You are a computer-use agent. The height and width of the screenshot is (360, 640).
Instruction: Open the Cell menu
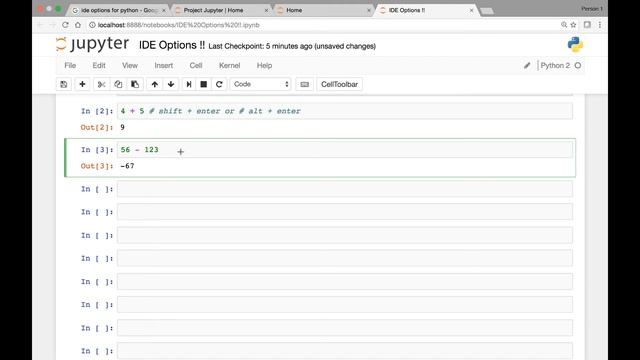pos(196,65)
